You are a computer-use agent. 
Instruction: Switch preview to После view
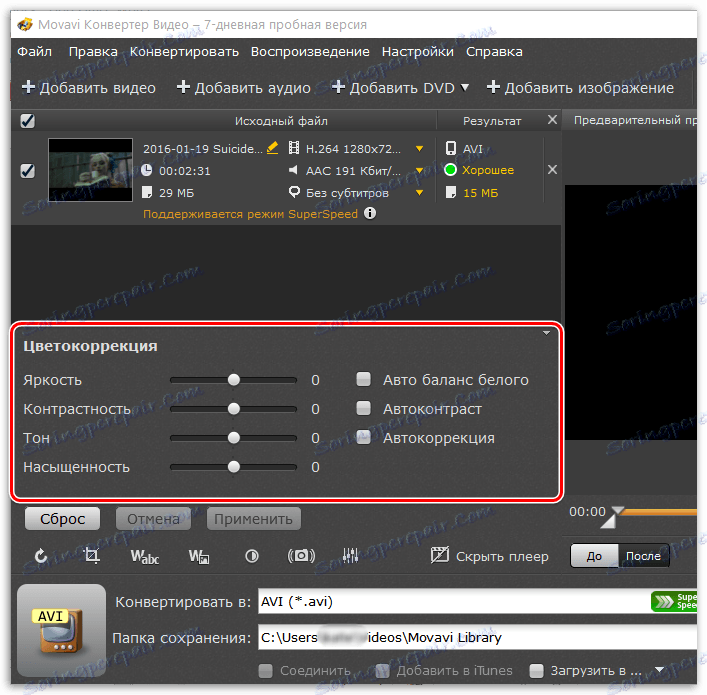tap(643, 556)
